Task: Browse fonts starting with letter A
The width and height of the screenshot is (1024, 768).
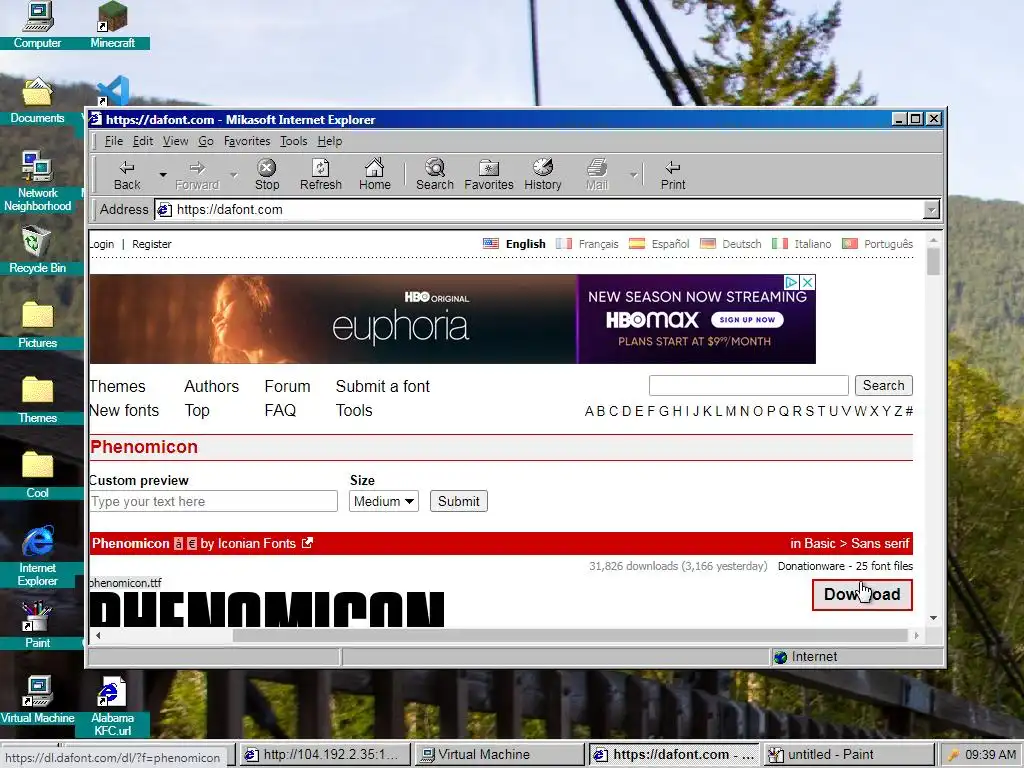Action: pos(589,411)
